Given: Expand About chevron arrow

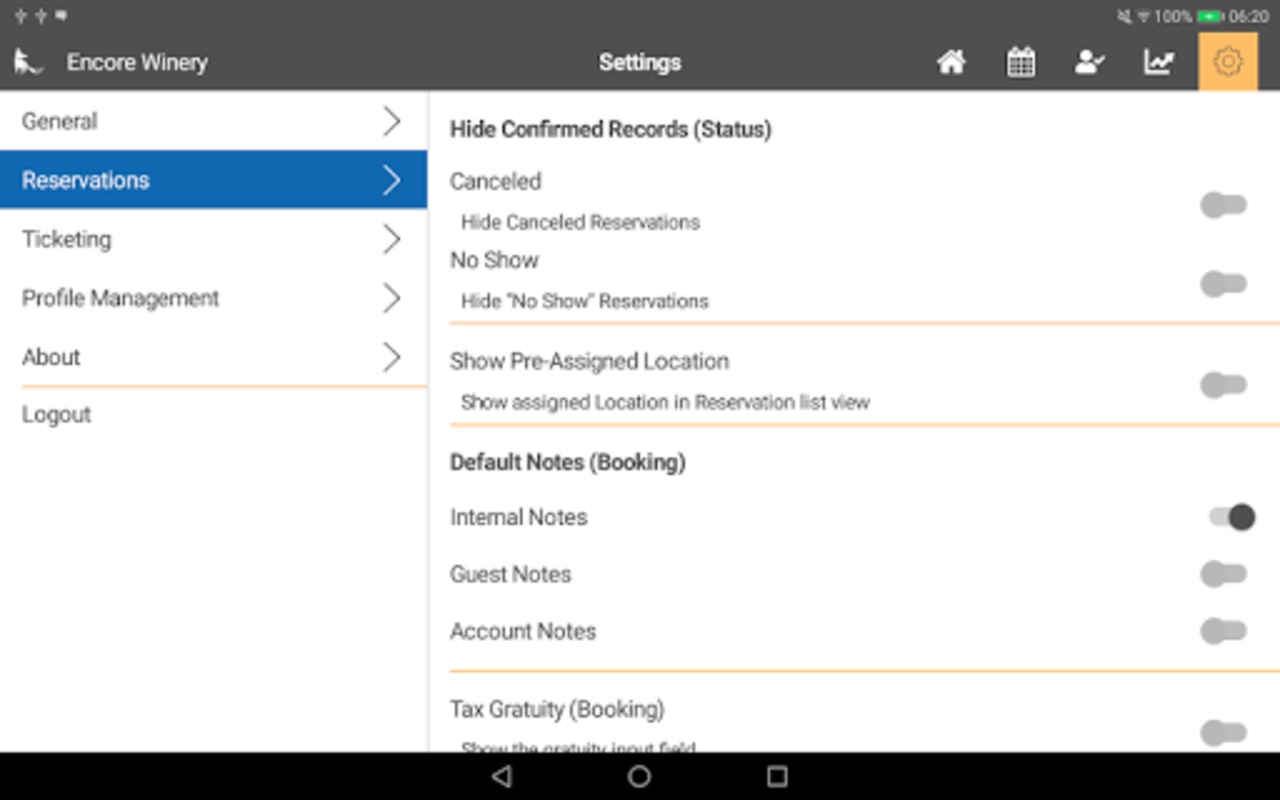Looking at the screenshot, I should (x=392, y=357).
